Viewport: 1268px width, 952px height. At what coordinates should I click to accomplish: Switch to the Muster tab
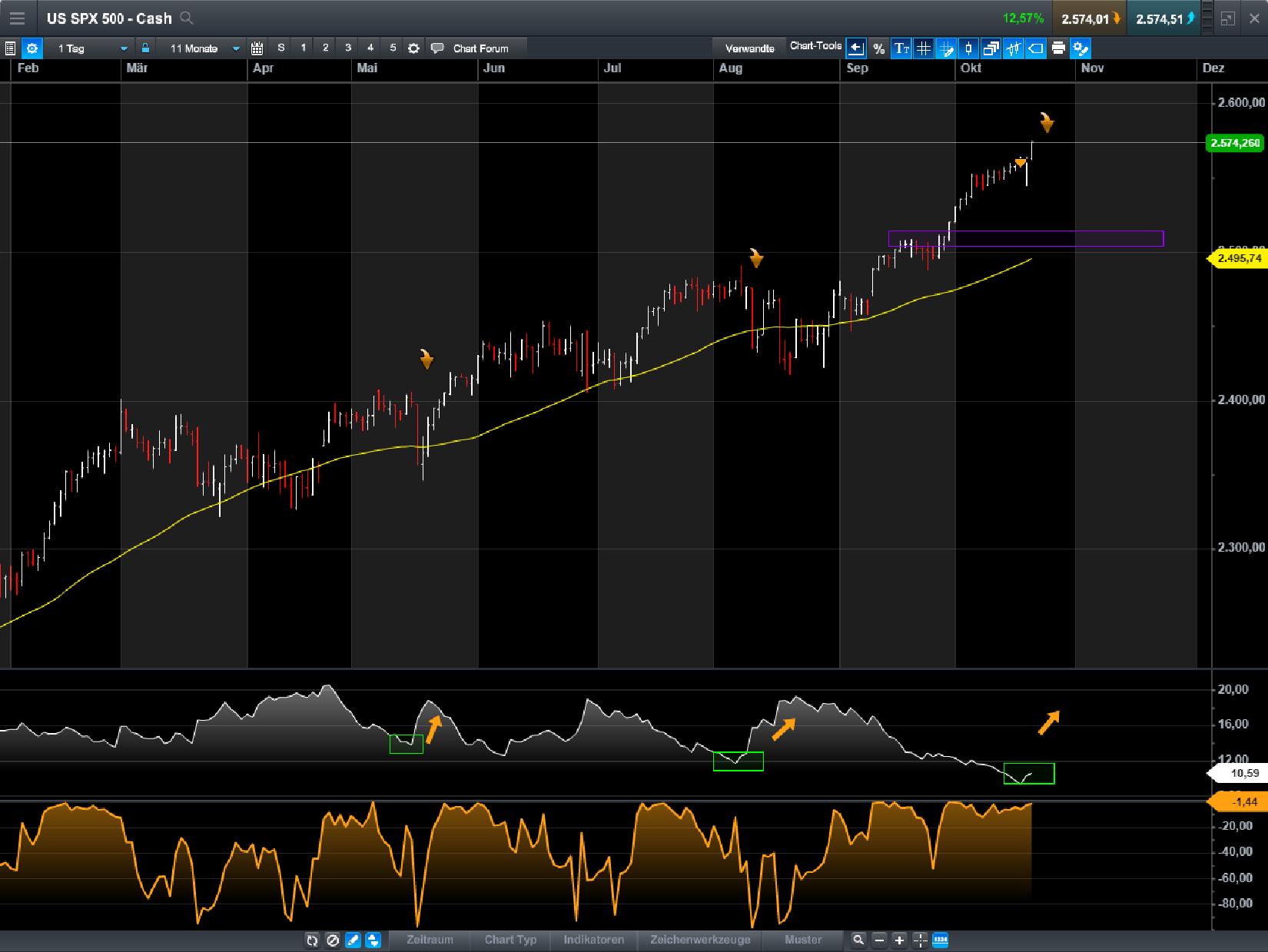pyautogui.click(x=801, y=940)
